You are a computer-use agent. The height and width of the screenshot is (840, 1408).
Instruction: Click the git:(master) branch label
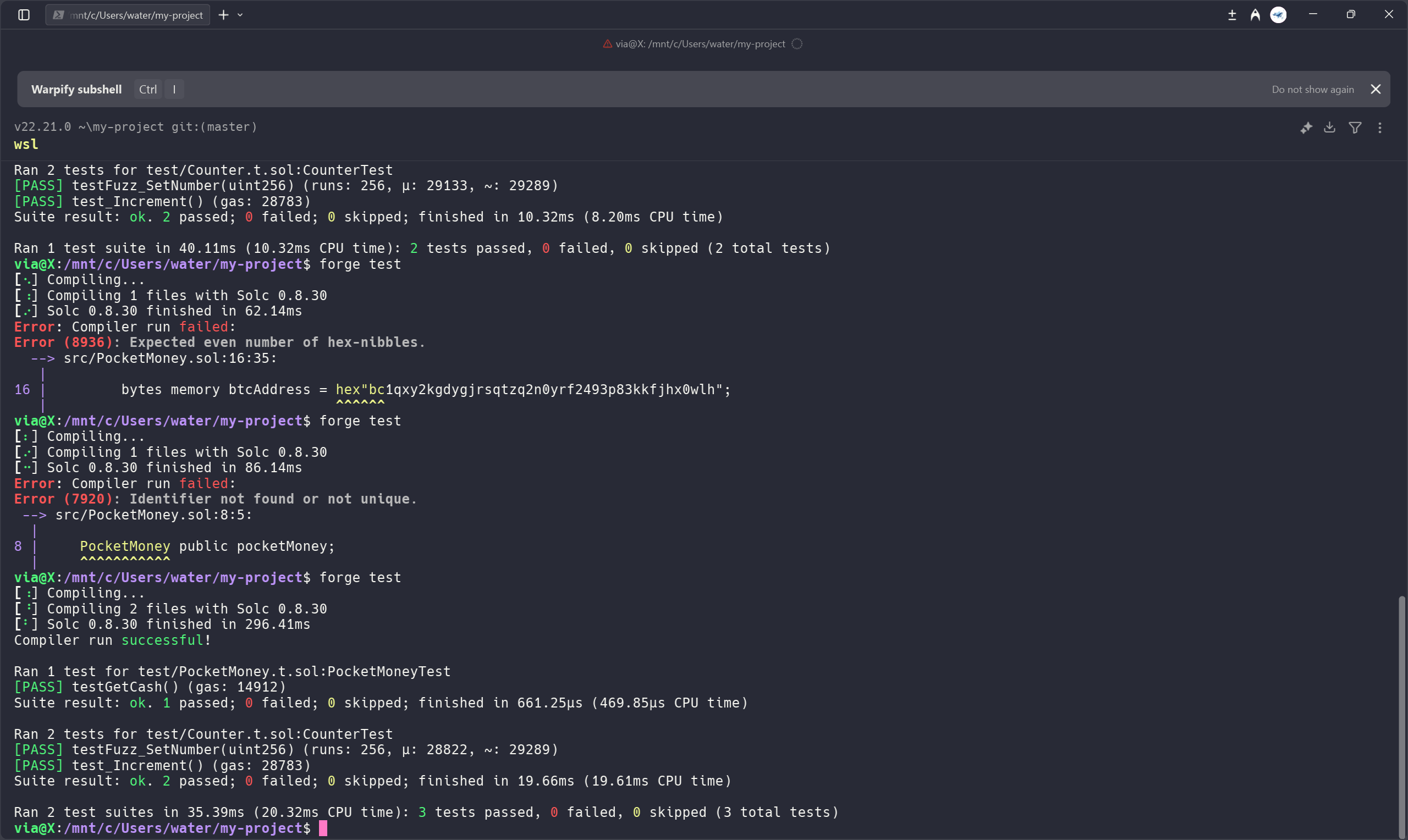pyautogui.click(x=214, y=127)
